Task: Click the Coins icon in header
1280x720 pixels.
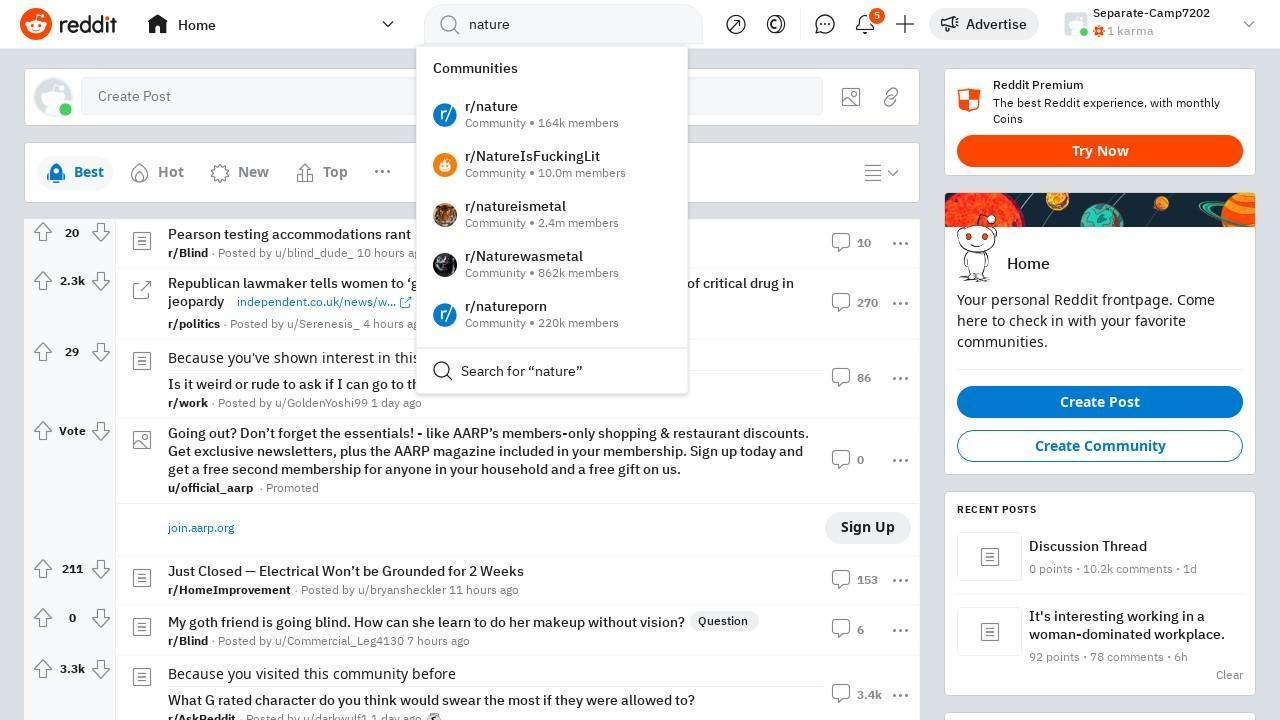Action: 776,24
